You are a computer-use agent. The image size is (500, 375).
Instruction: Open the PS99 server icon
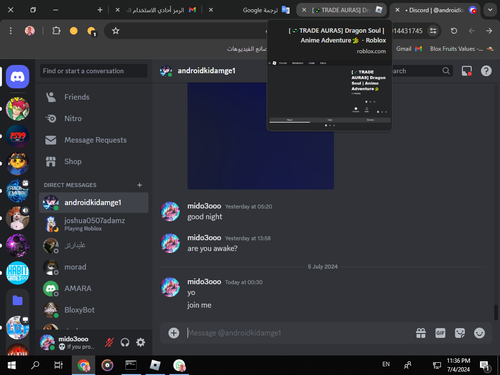click(18, 136)
